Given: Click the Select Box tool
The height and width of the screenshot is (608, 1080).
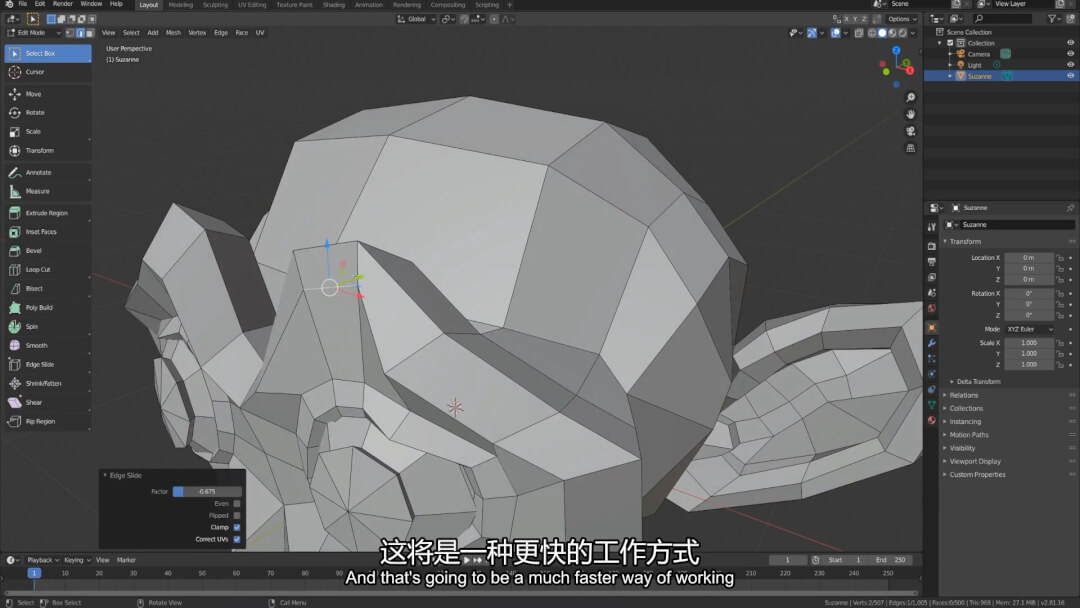Looking at the screenshot, I should [48, 53].
